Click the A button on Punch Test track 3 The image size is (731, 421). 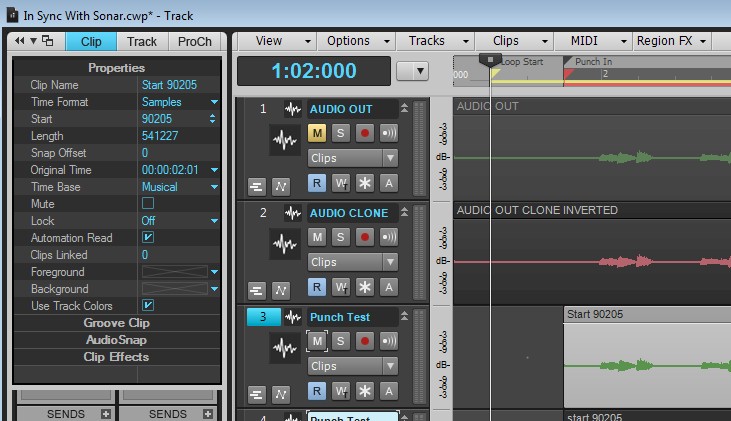point(389,391)
